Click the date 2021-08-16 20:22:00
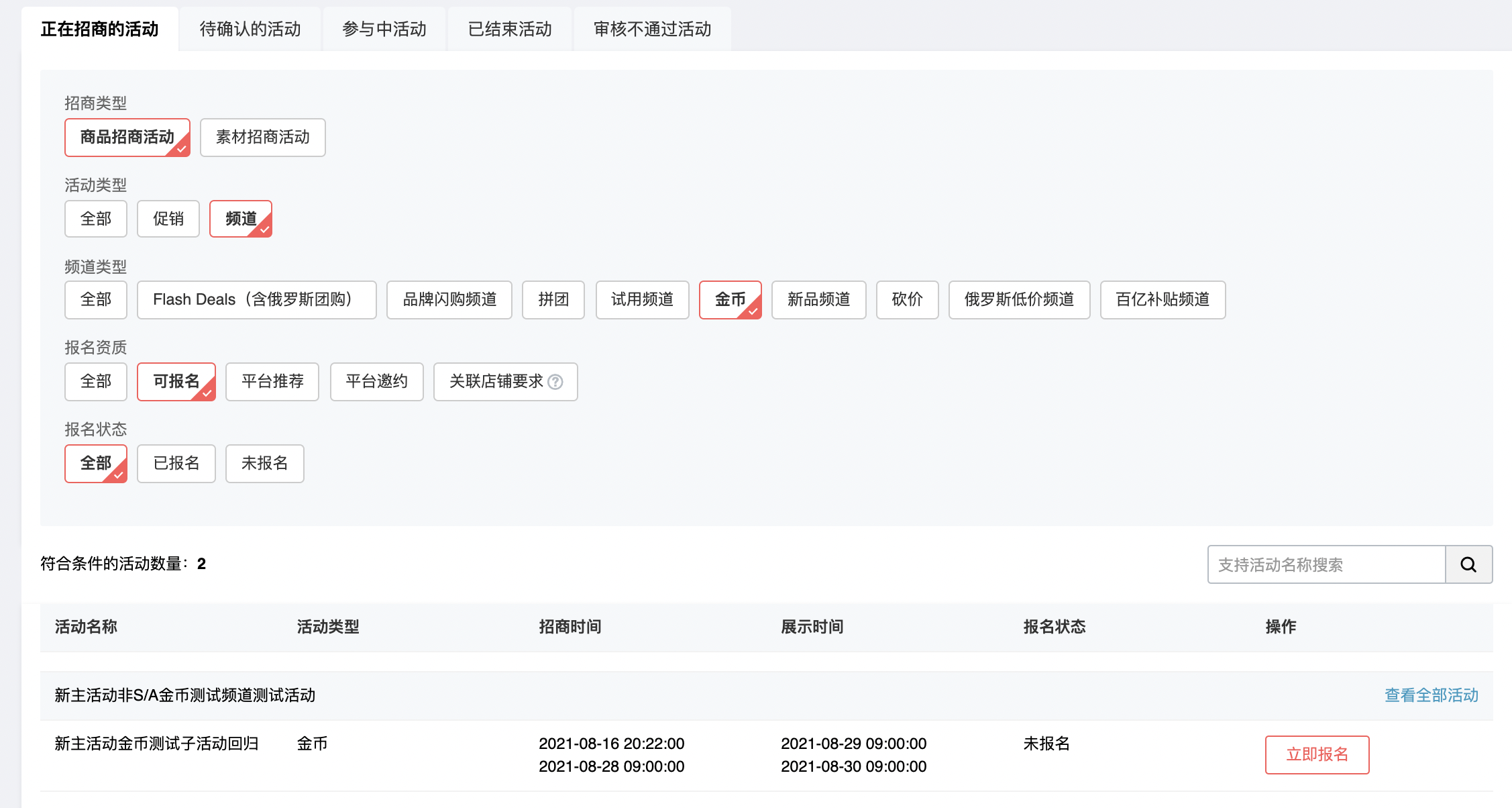The height and width of the screenshot is (808, 1512). click(x=612, y=744)
